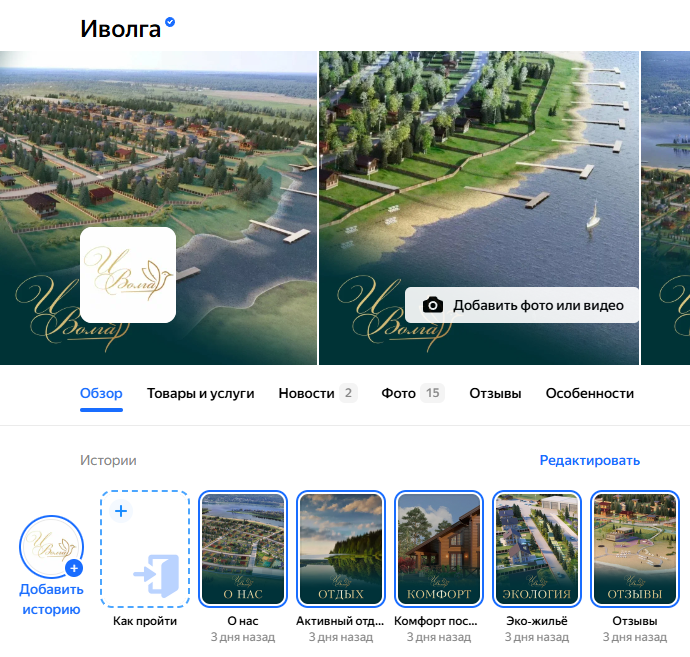Click the round Иволга logo story avatar

[x=51, y=547]
